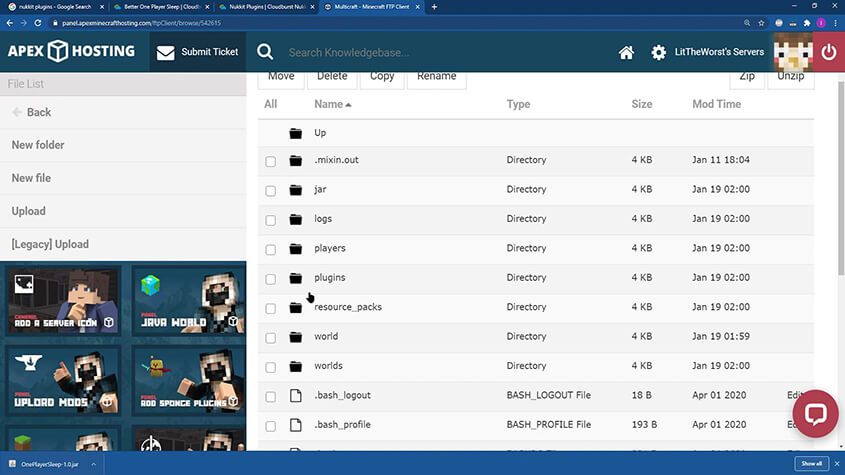This screenshot has width=845, height=475.
Task: Open the players folder name
Action: [330, 248]
